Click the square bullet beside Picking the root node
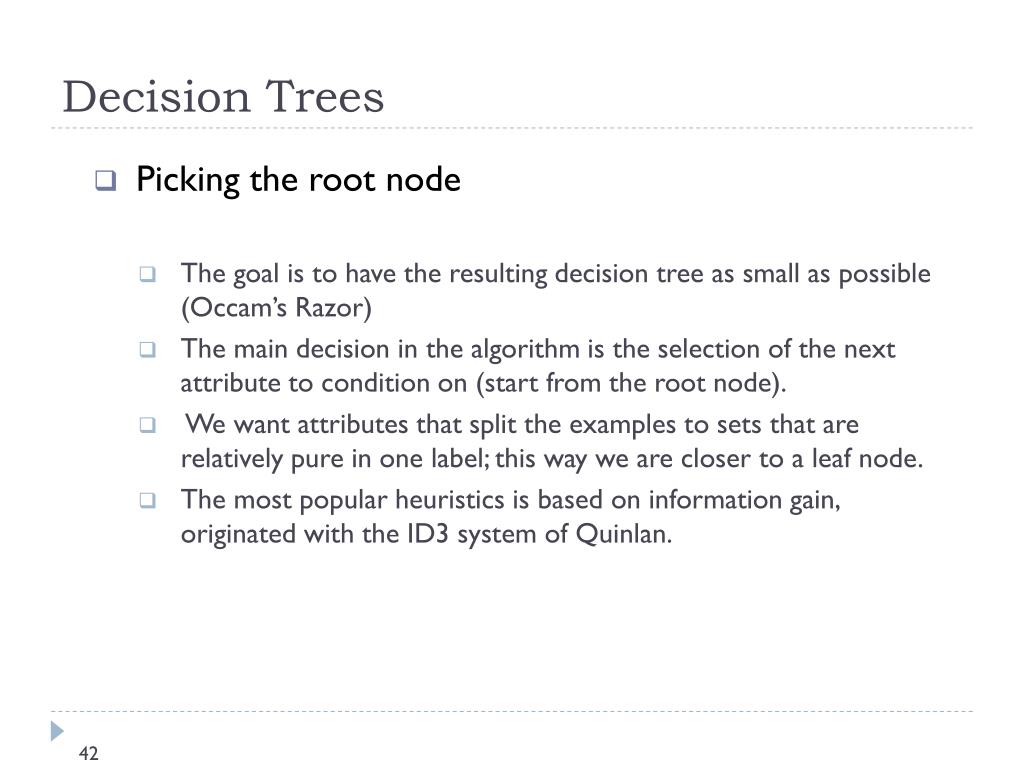This screenshot has height=768, width=1024. [x=105, y=180]
